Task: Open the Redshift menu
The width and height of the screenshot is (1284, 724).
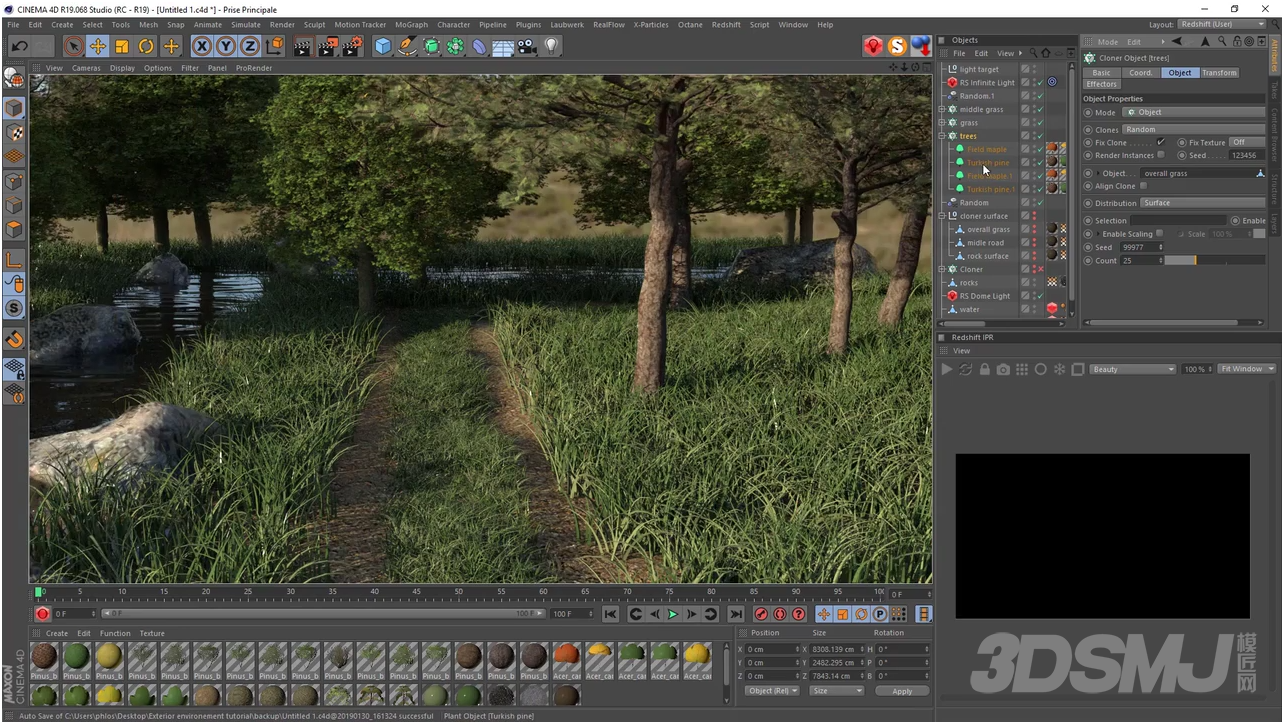Action: tap(726, 24)
